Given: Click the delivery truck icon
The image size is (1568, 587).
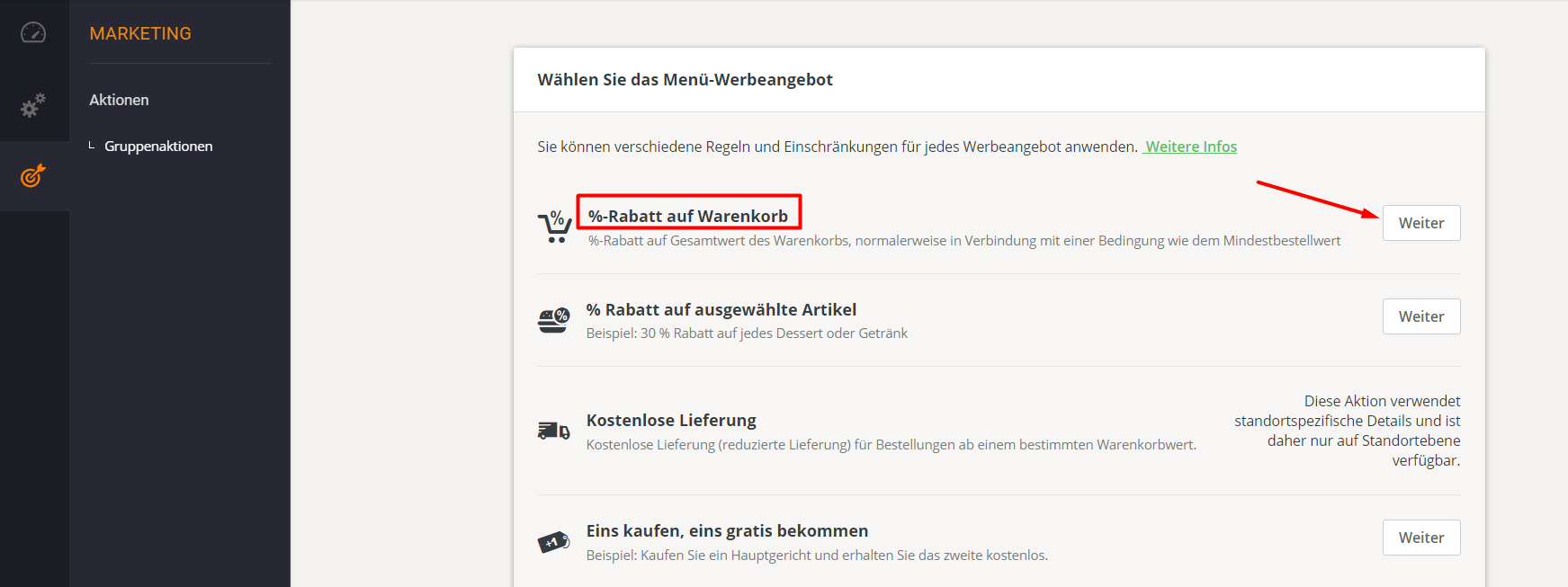Looking at the screenshot, I should tap(554, 431).
